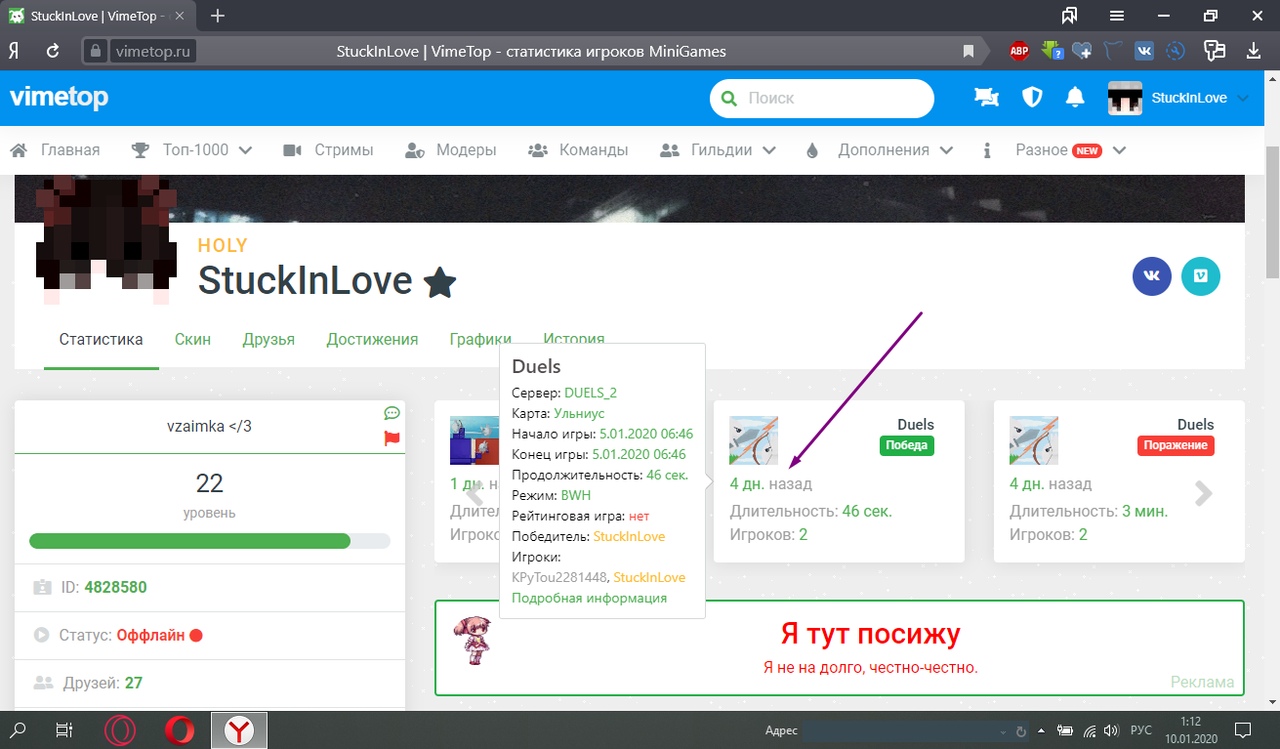Viewport: 1280px width, 749px height.
Task: Open Подробная информация link in tooltip
Action: click(x=589, y=598)
